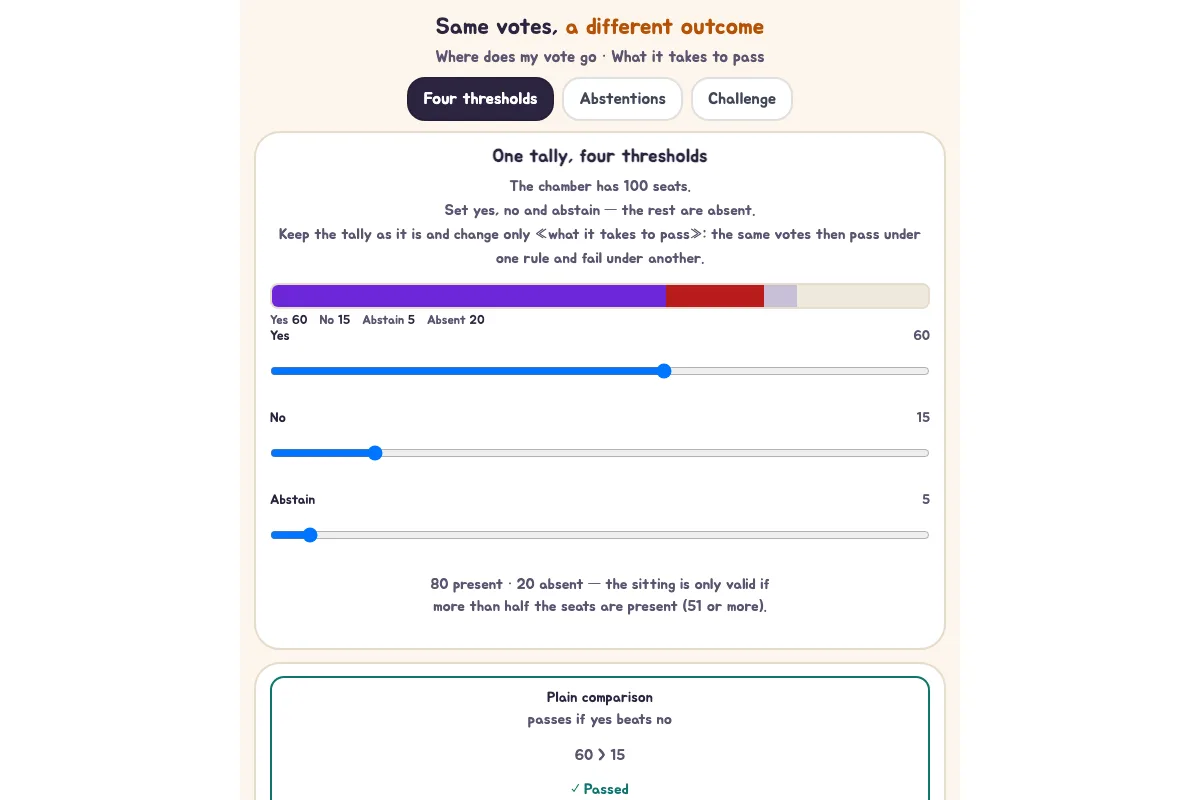Switch to the Abstentions tab

coord(622,99)
